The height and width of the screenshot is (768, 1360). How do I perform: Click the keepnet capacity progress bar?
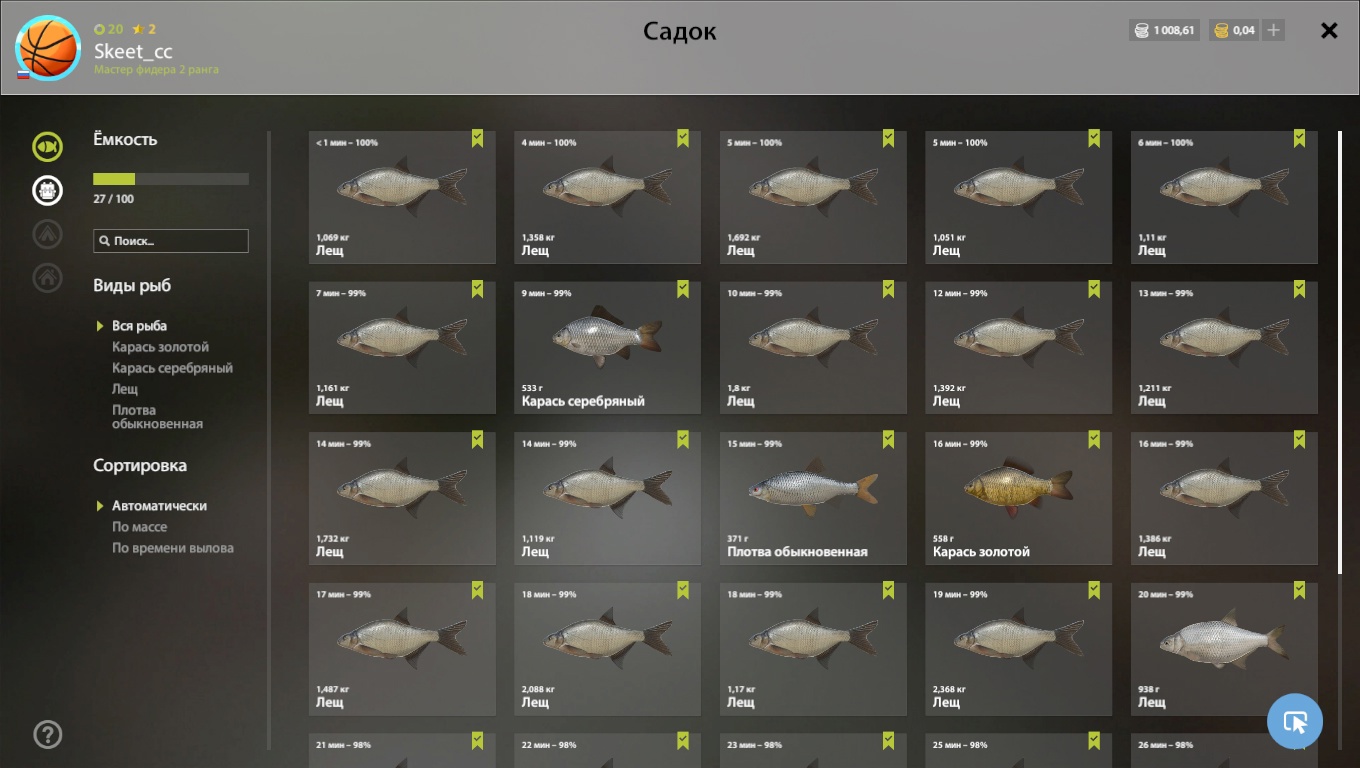coord(171,179)
